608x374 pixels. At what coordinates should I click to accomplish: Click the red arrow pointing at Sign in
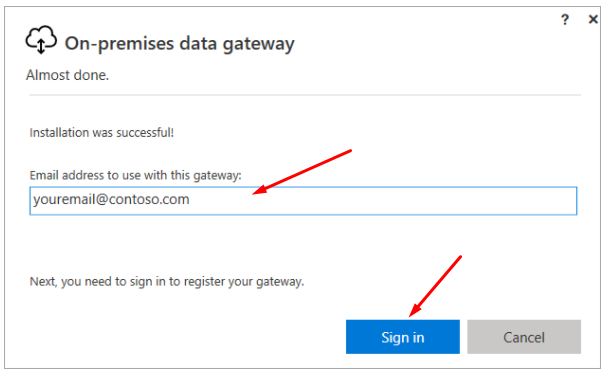pos(435,286)
